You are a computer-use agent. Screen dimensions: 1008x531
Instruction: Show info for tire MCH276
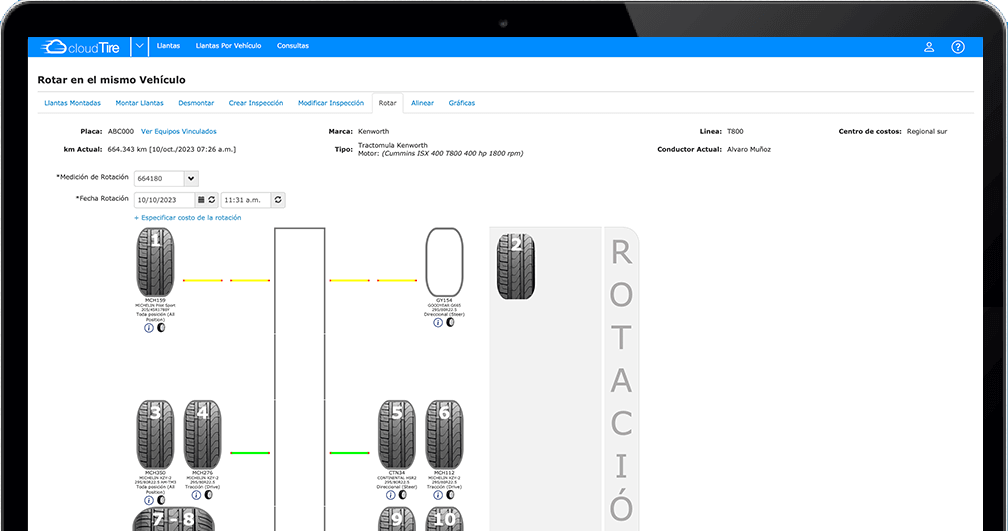196,495
